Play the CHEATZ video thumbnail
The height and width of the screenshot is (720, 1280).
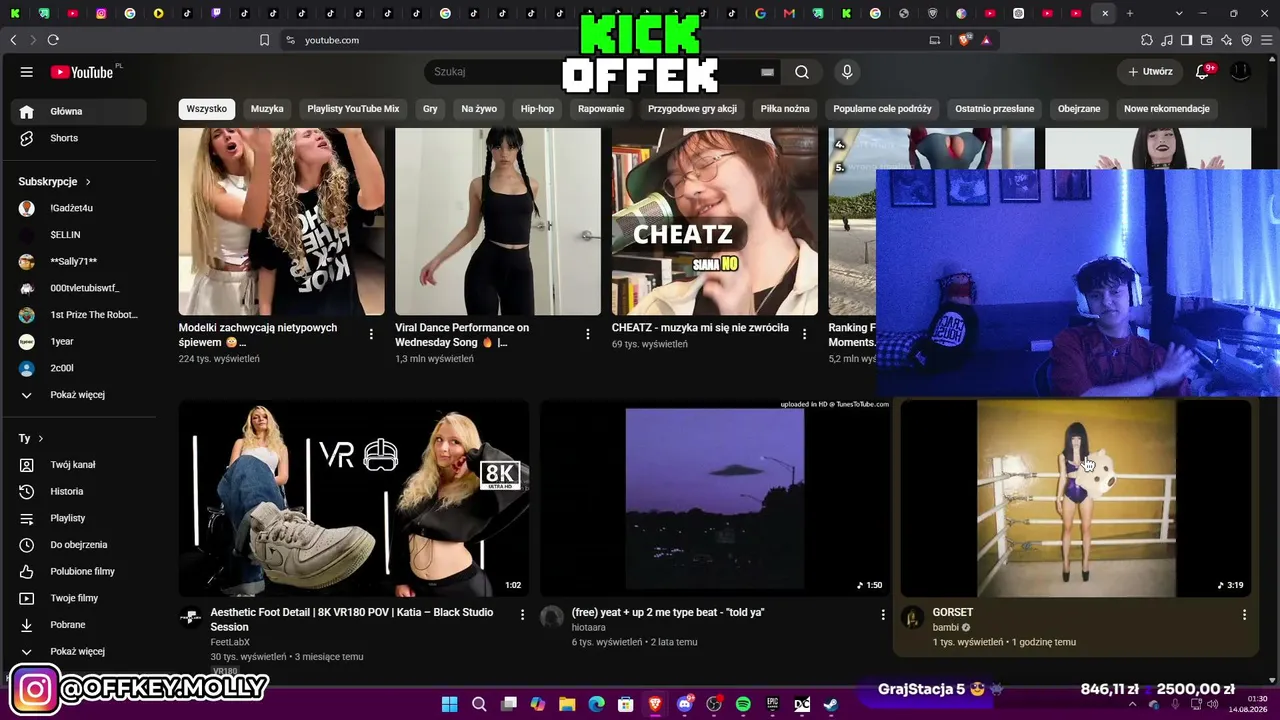pyautogui.click(x=715, y=222)
